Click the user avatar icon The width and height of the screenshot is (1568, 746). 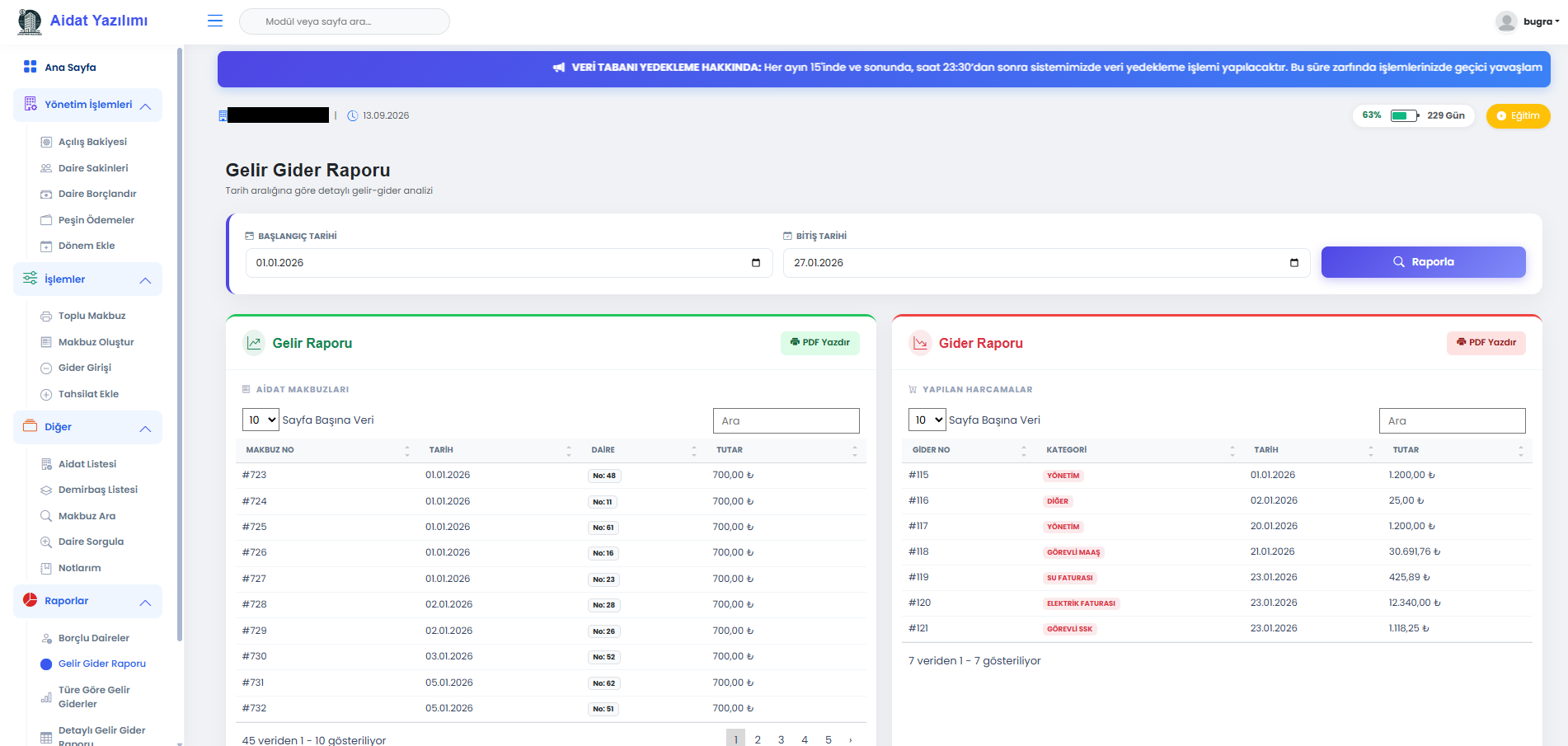pos(1506,21)
